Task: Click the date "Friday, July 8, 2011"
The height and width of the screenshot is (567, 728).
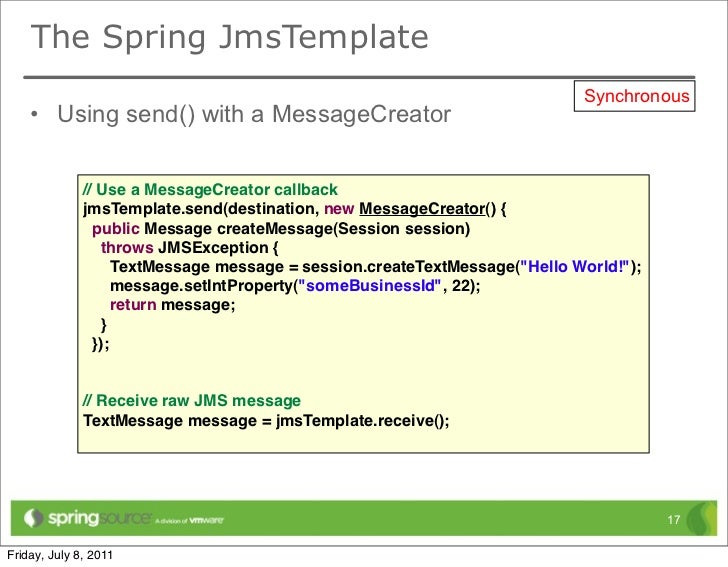Action: pyautogui.click(x=60, y=555)
